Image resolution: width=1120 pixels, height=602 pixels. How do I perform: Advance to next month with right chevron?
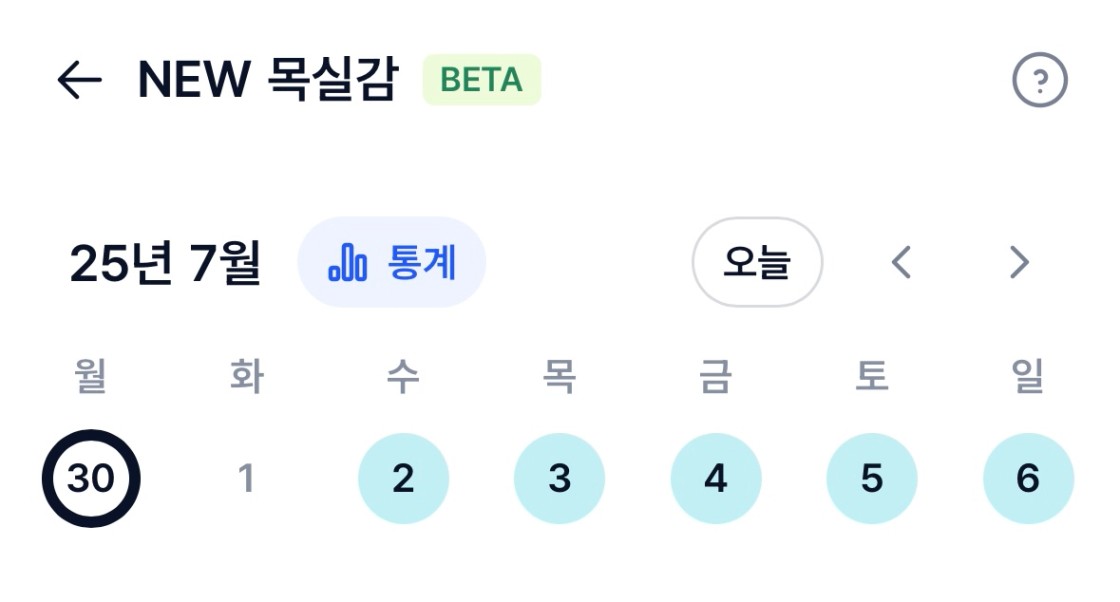[x=1019, y=262]
